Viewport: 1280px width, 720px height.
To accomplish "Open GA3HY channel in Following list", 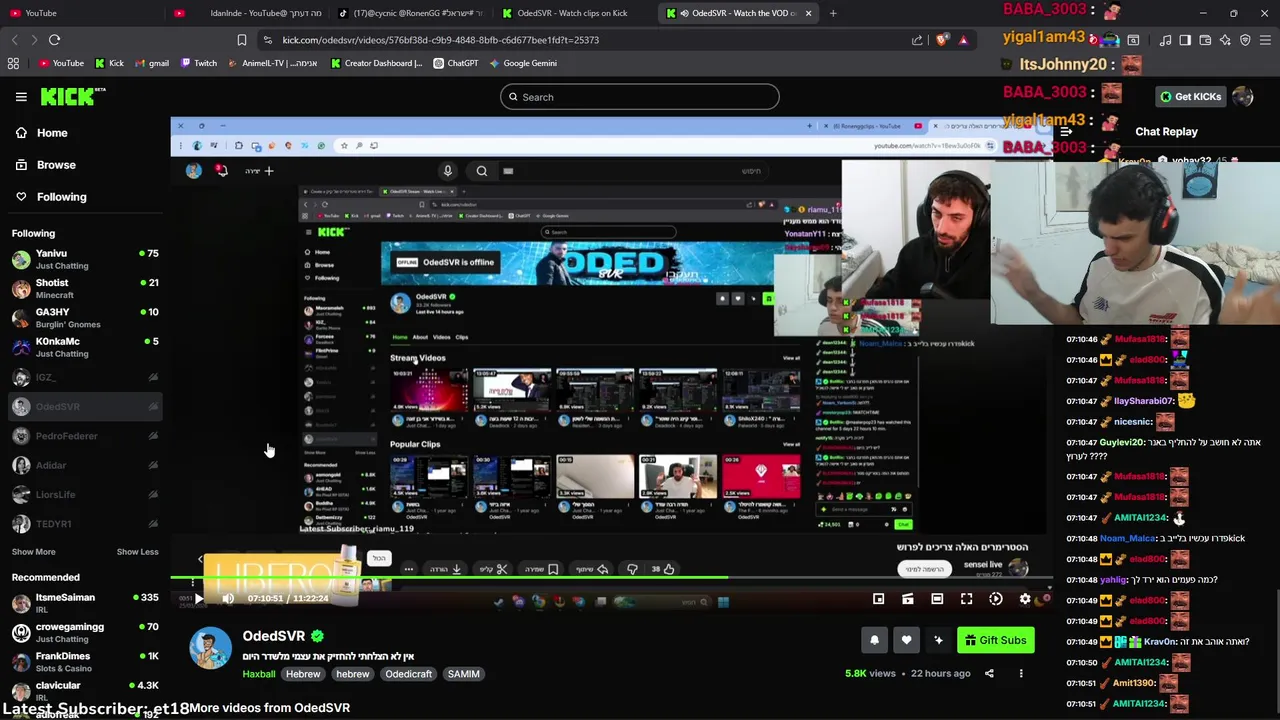I will 85,318.
